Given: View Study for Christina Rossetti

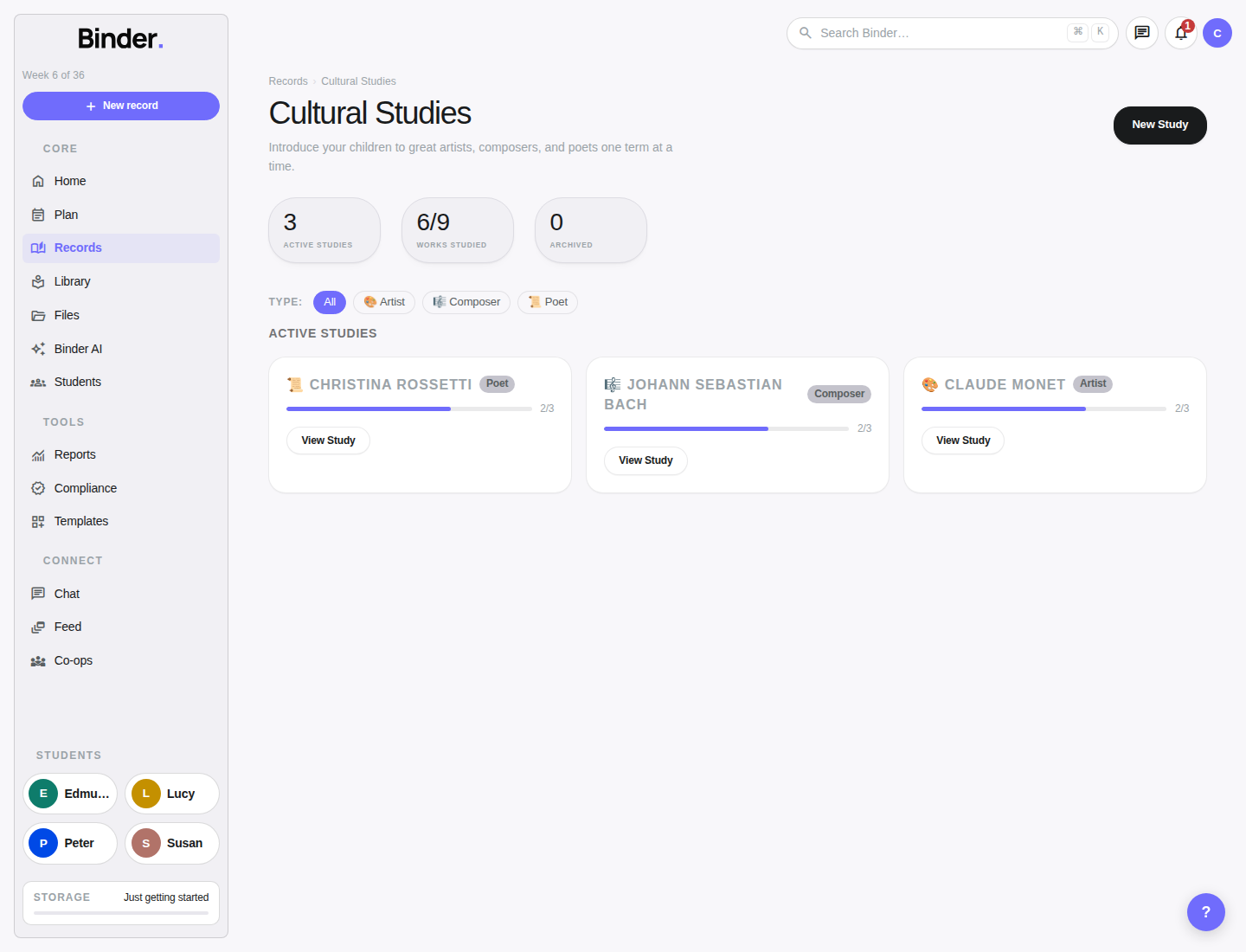Looking at the screenshot, I should (328, 441).
